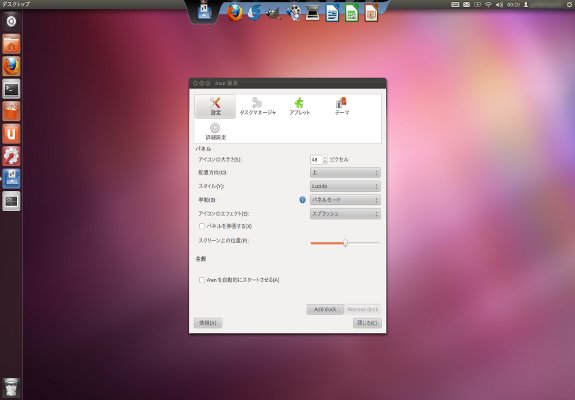Viewport: 575px width, 400px height.
Task: Open the スタイル dropdown showing Lucido
Action: [x=345, y=186]
